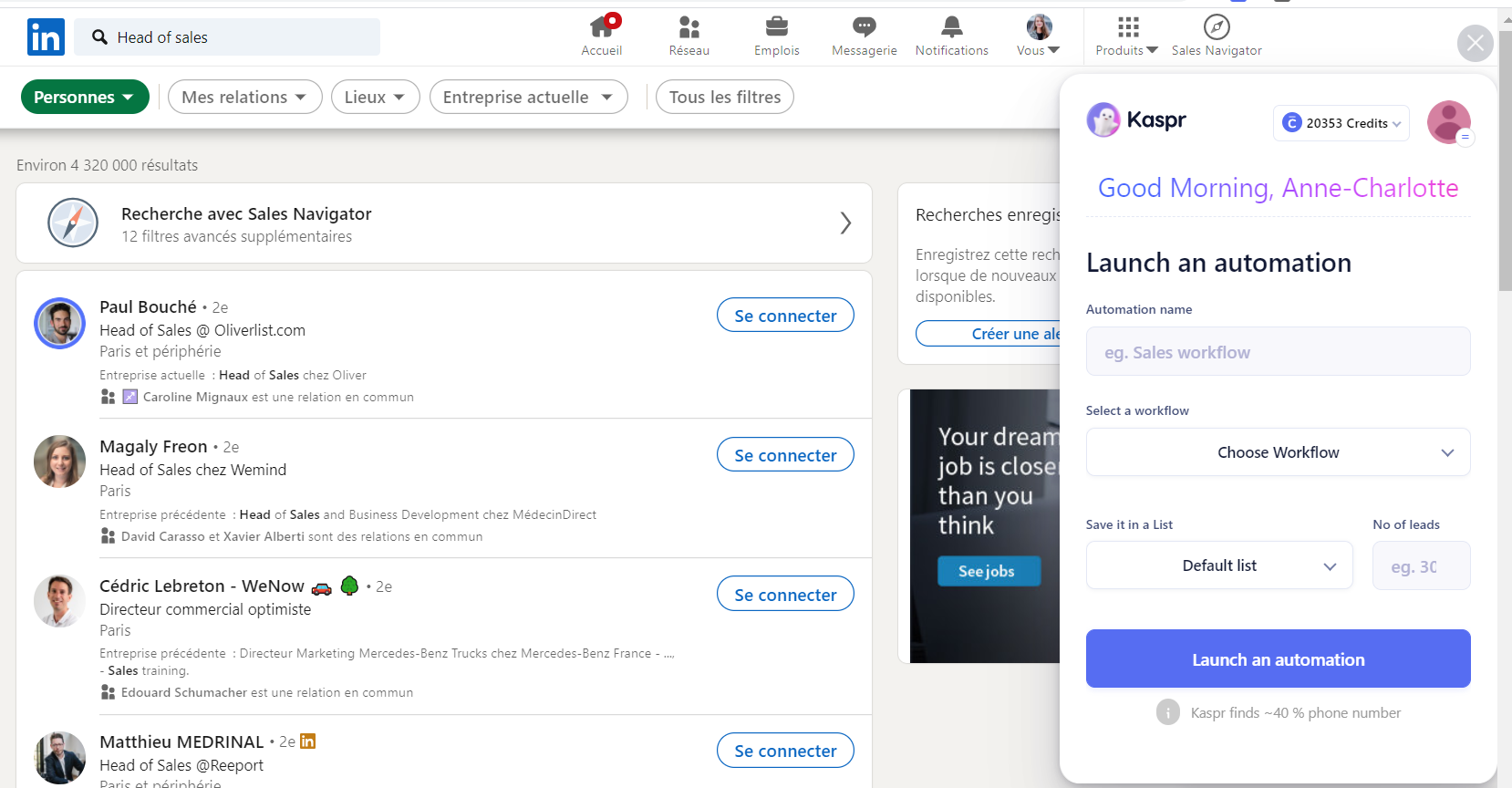Open Cédric Lebreton profile photo
This screenshot has height=788, width=1512.
click(60, 601)
